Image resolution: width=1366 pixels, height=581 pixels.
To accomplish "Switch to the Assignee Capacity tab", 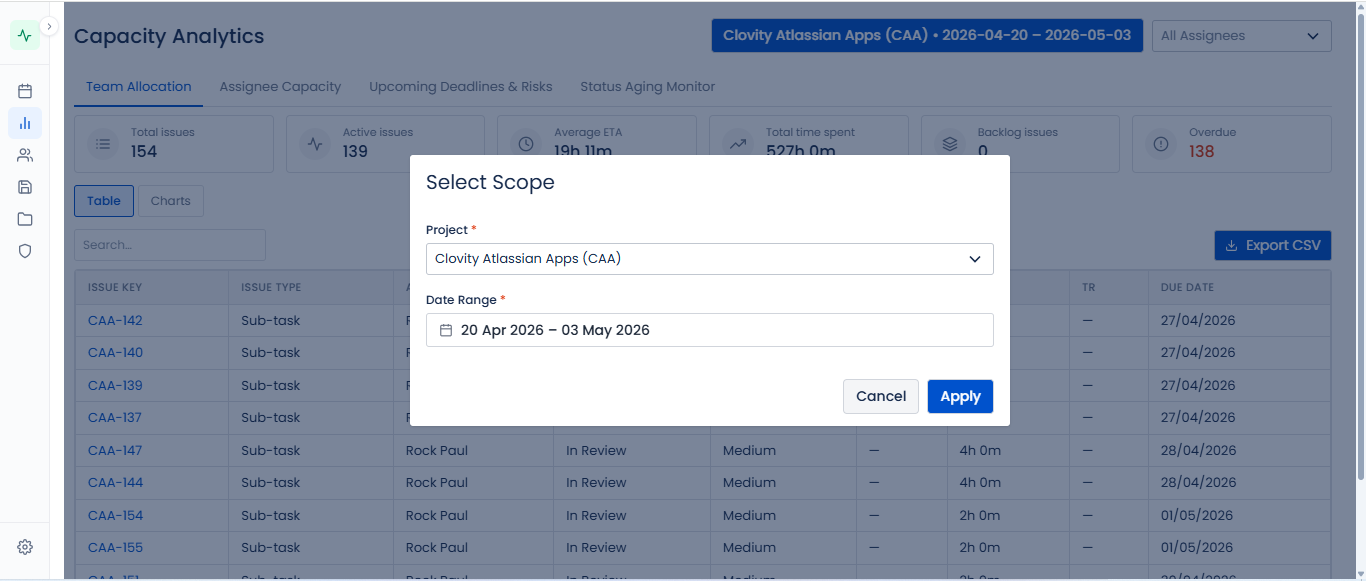I will pos(280,87).
